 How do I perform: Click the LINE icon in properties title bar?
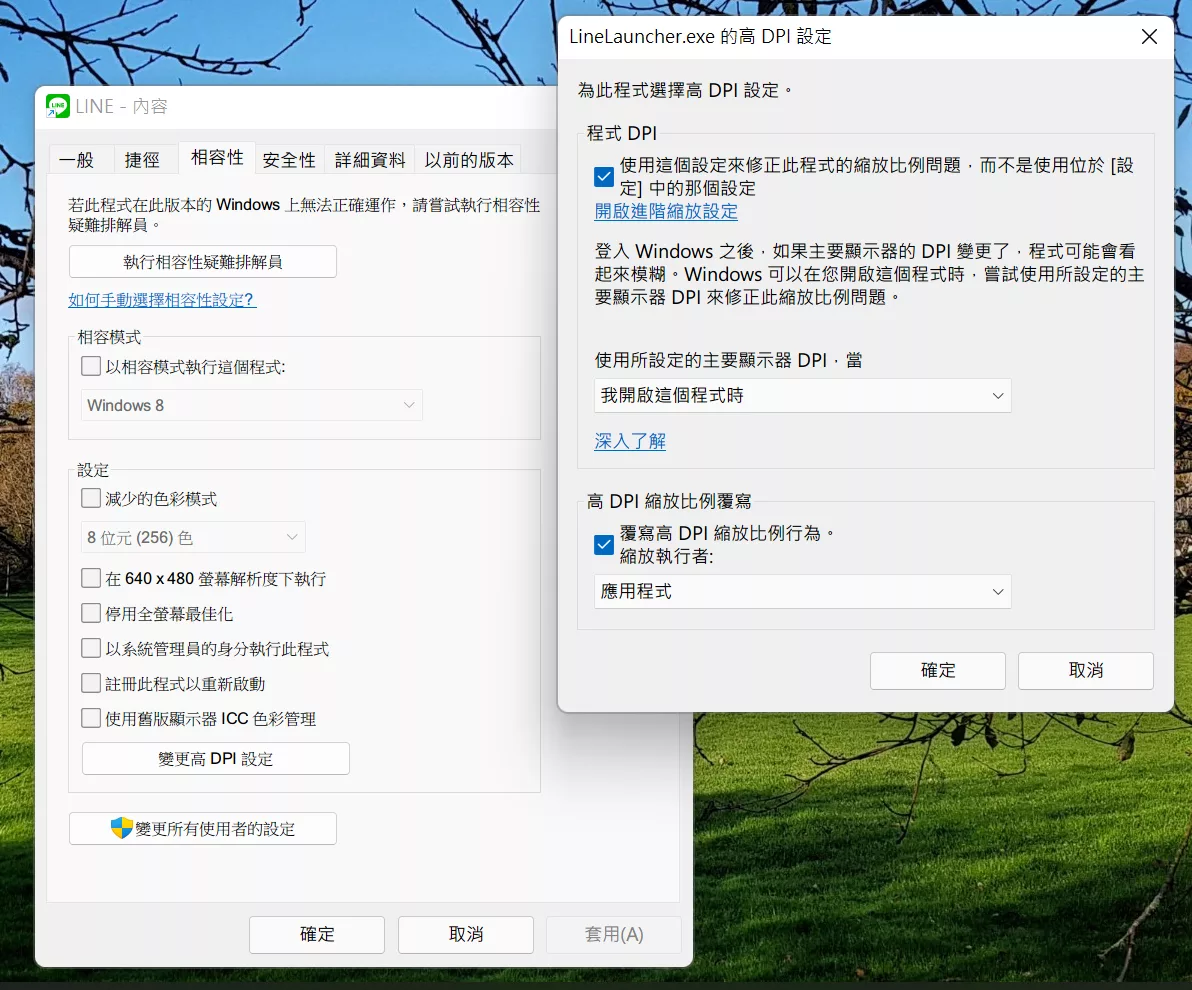58,106
